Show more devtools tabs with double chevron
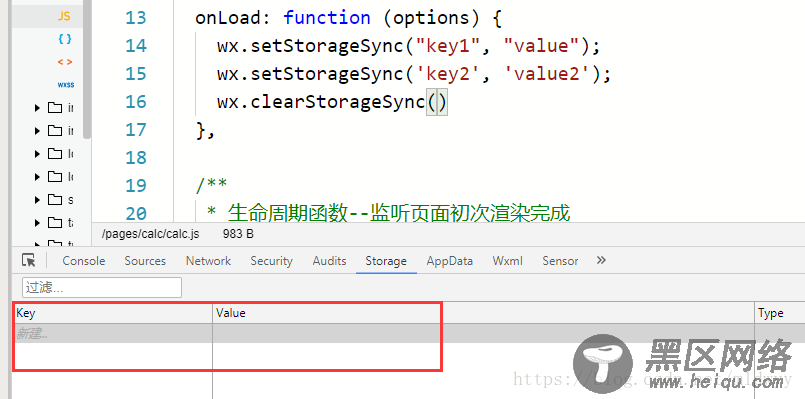 [601, 260]
